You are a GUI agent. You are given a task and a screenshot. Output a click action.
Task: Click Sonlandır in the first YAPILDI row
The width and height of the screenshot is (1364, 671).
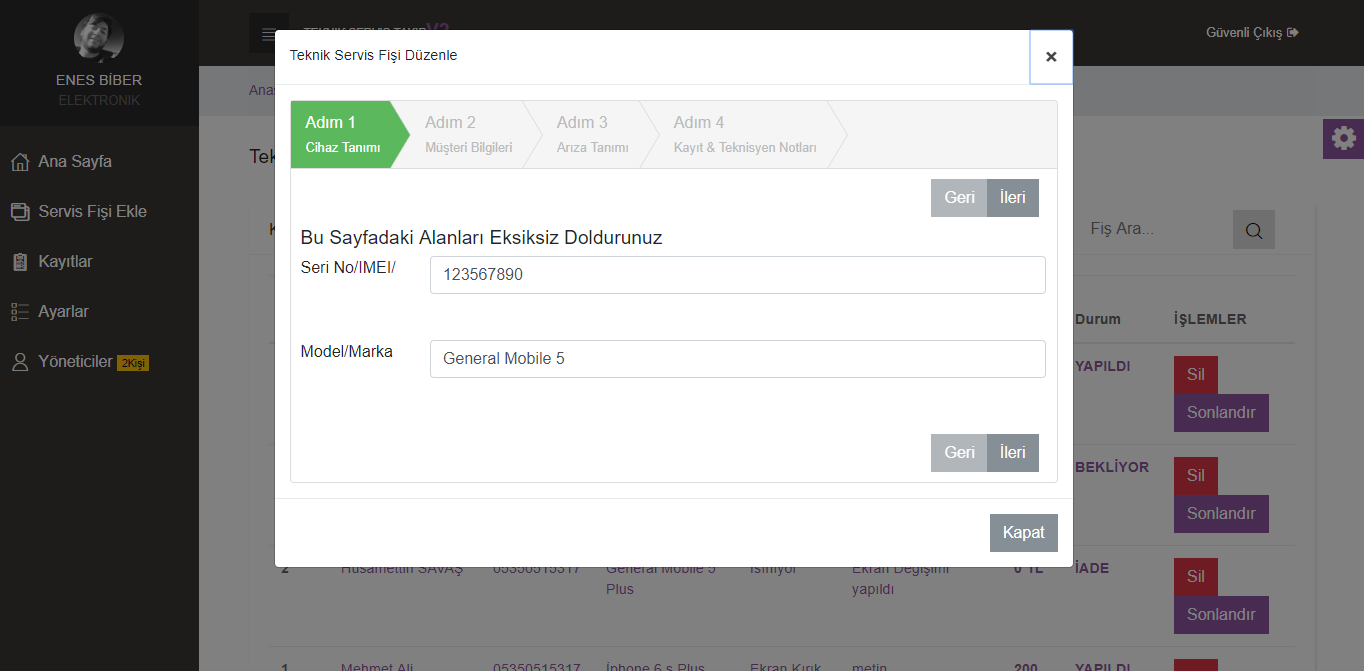[1221, 413]
